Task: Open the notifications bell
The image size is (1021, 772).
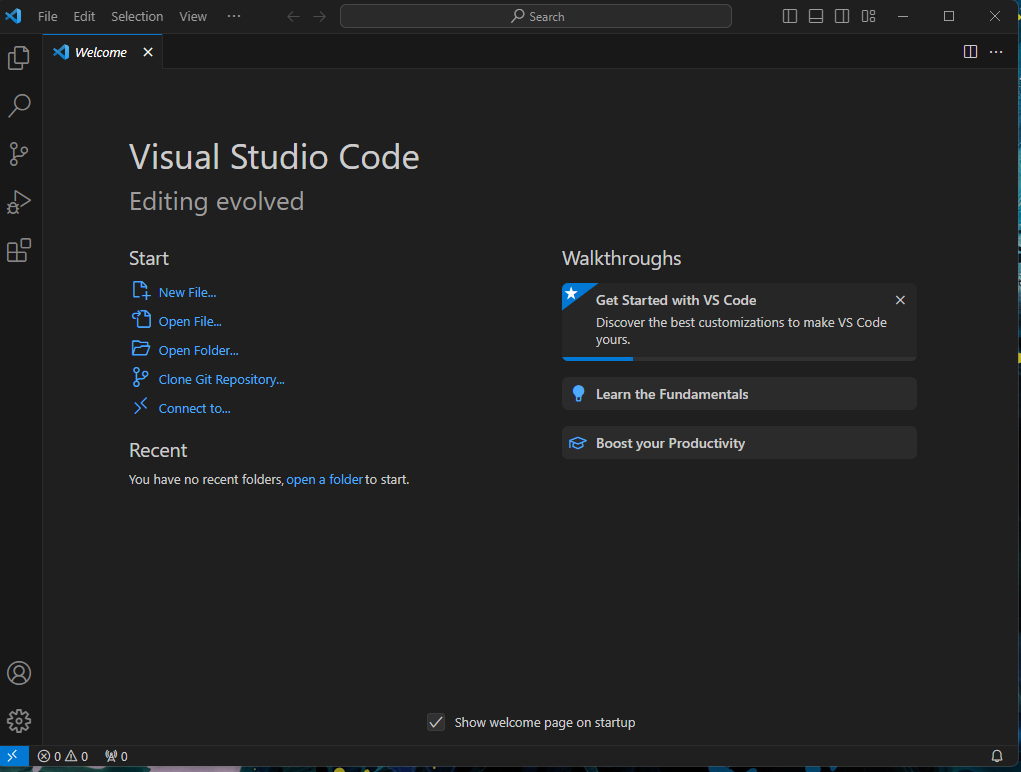Action: pos(996,756)
